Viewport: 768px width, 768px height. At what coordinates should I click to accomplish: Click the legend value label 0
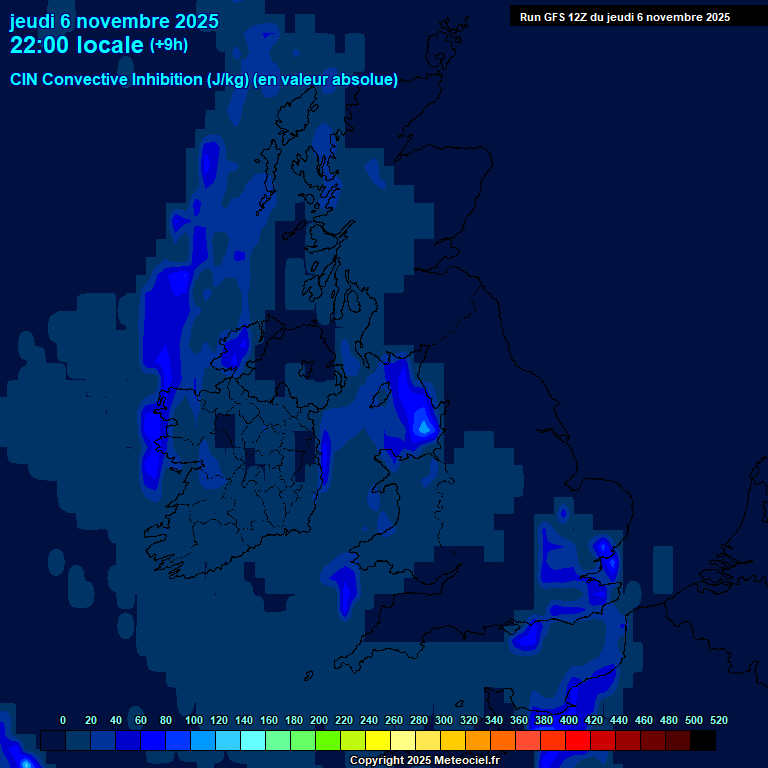coord(63,720)
